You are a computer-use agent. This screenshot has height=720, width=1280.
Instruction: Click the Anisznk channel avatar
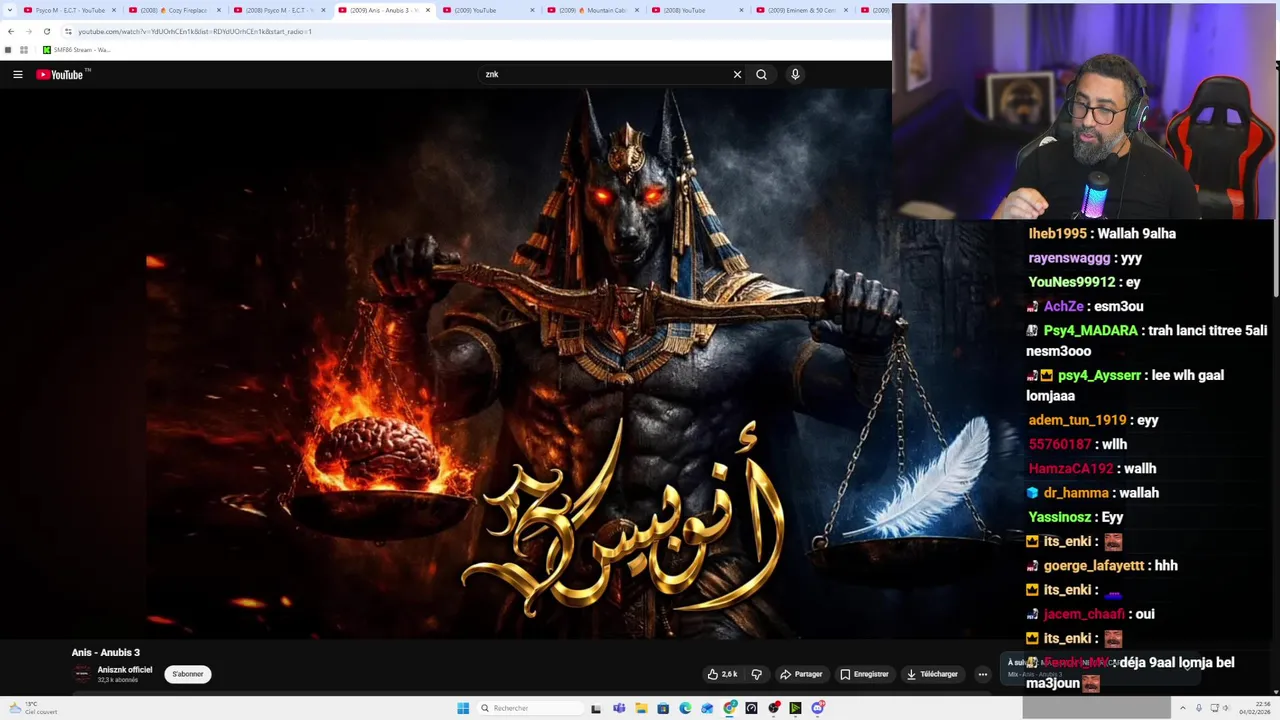pos(82,674)
